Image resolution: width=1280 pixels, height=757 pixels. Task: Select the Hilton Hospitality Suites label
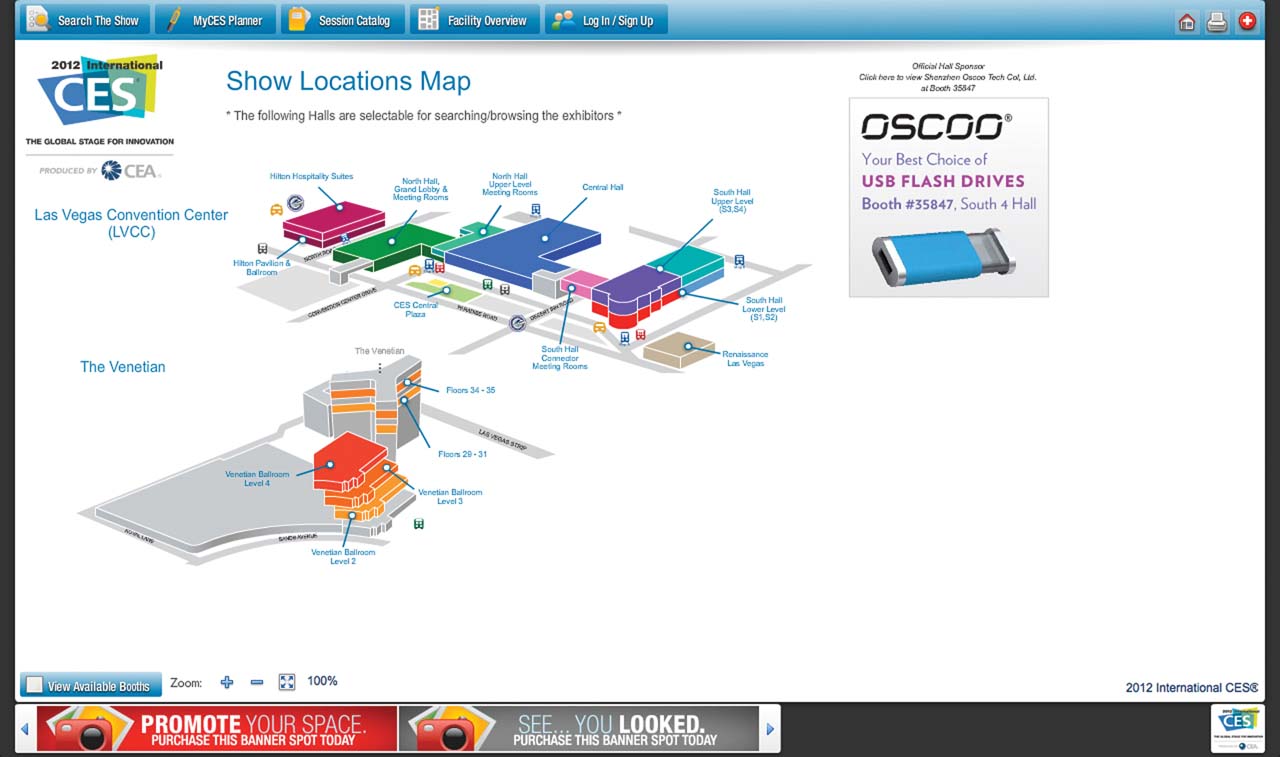click(x=311, y=177)
